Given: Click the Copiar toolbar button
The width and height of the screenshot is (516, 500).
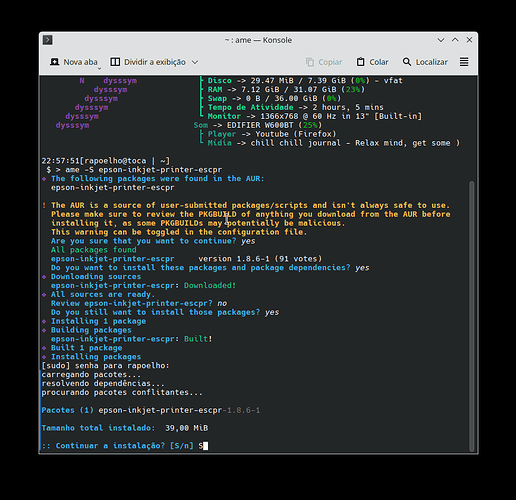Looking at the screenshot, I should point(324,62).
